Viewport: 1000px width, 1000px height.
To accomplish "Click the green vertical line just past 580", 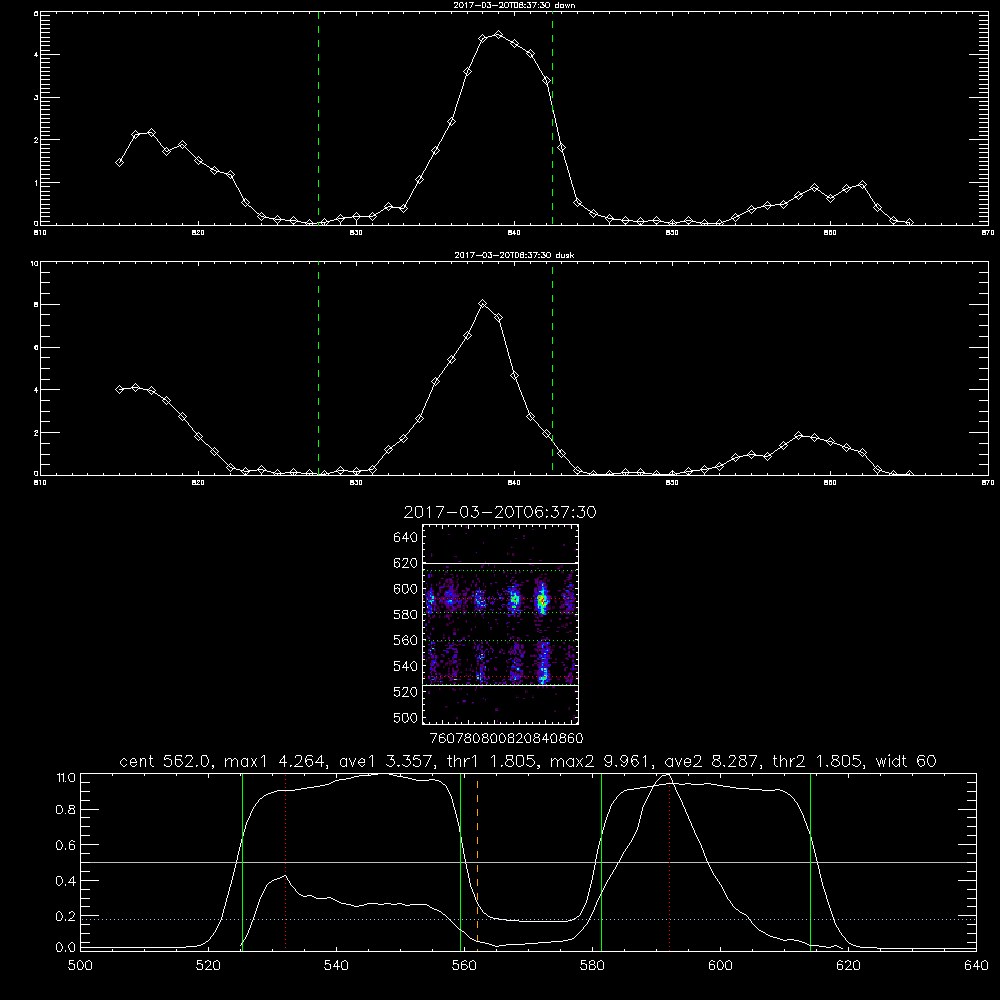I will pyautogui.click(x=601, y=862).
